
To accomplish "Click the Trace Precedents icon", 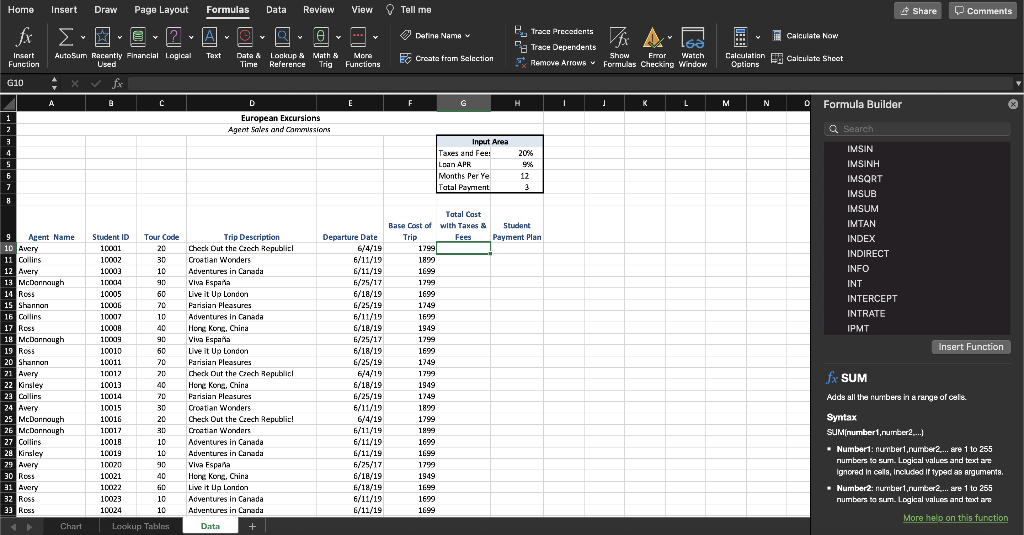I will 520,31.
